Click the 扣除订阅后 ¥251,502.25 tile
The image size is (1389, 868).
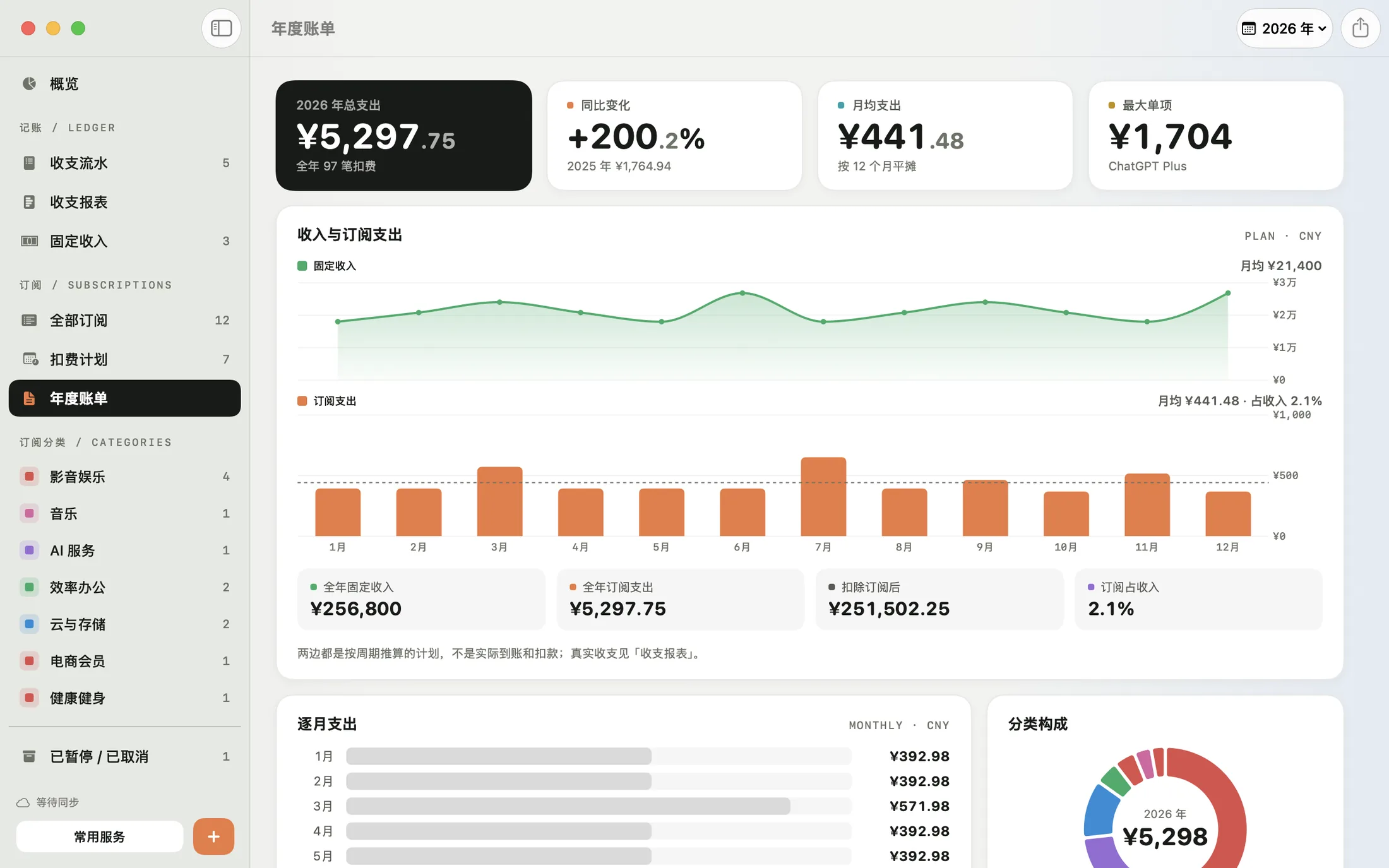tap(939, 599)
